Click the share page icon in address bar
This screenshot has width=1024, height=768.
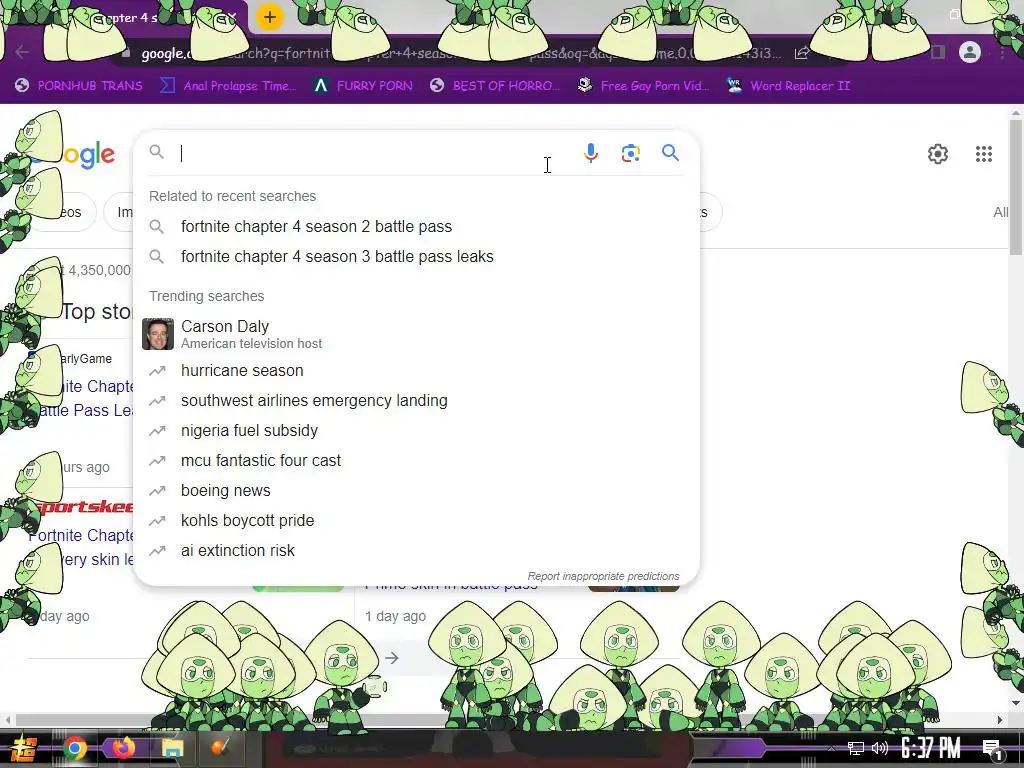coord(801,53)
